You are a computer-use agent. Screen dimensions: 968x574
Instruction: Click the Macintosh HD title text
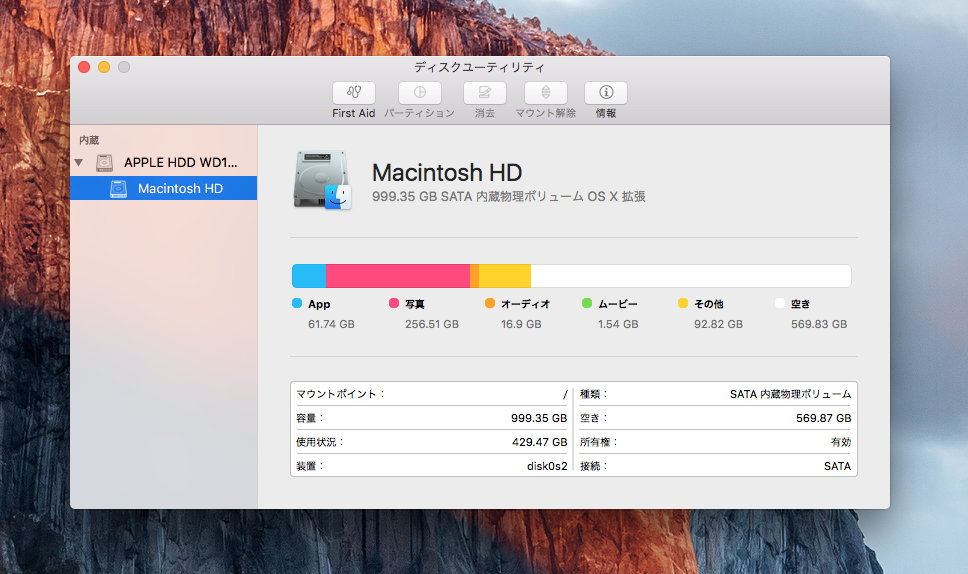(x=447, y=172)
